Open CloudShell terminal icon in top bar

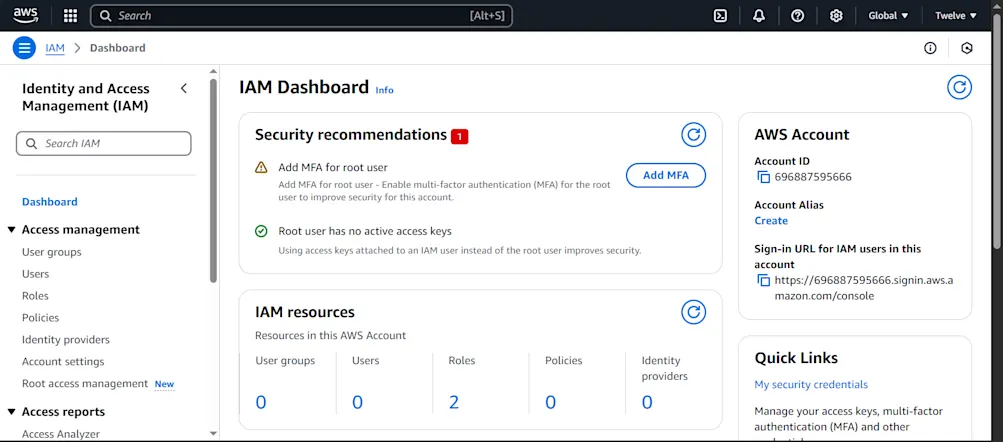pos(720,16)
